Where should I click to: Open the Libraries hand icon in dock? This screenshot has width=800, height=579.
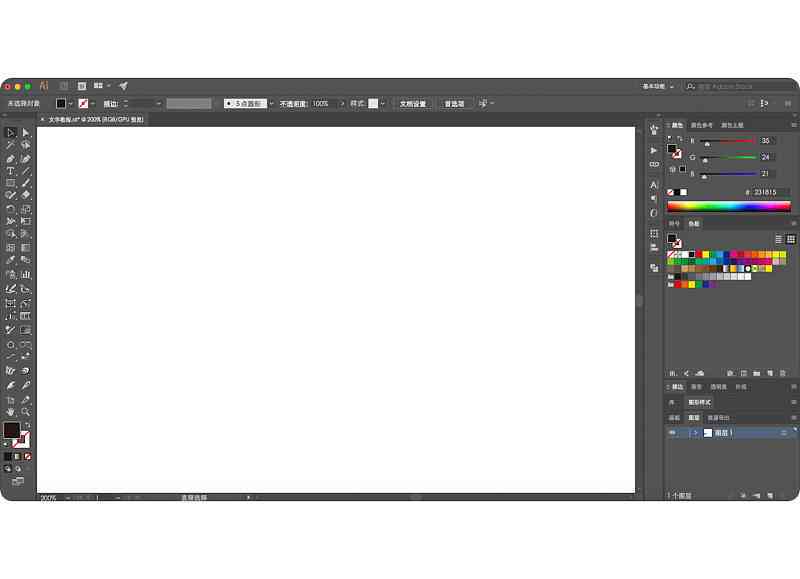[654, 130]
